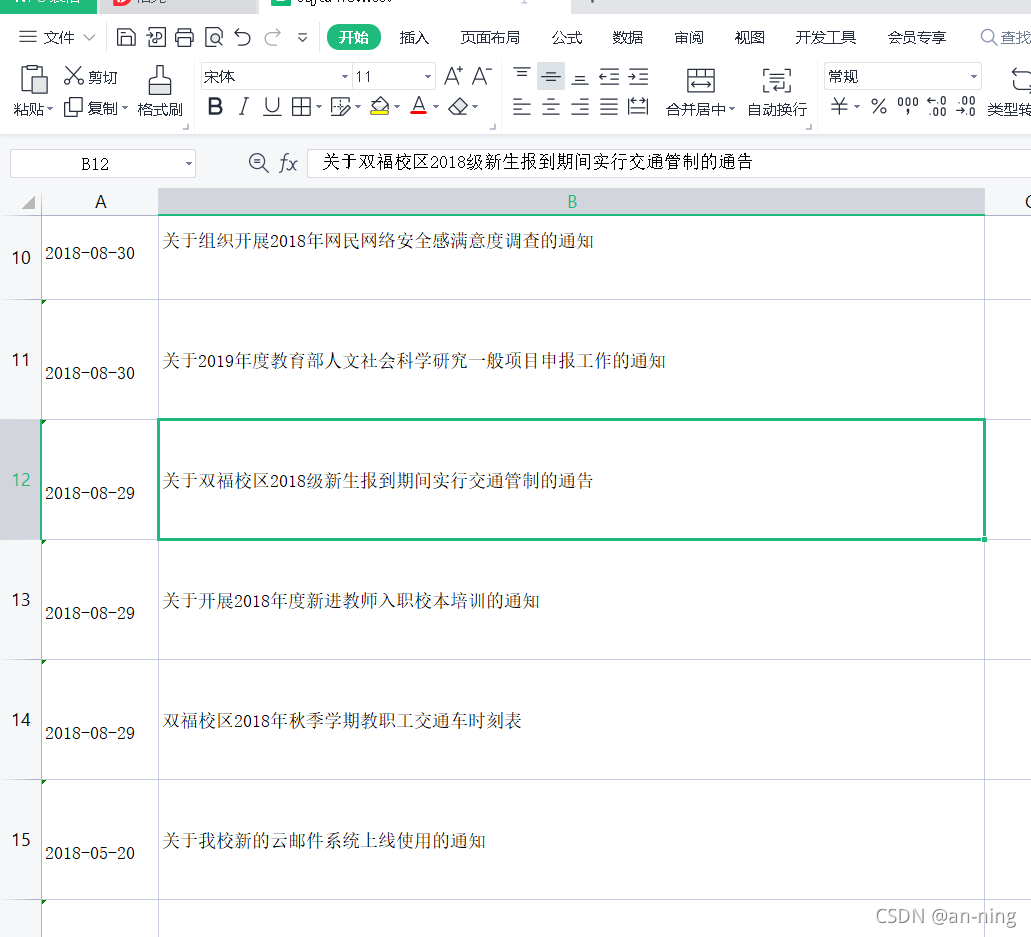Undo the last action
Image resolution: width=1031 pixels, height=937 pixels.
pyautogui.click(x=243, y=37)
